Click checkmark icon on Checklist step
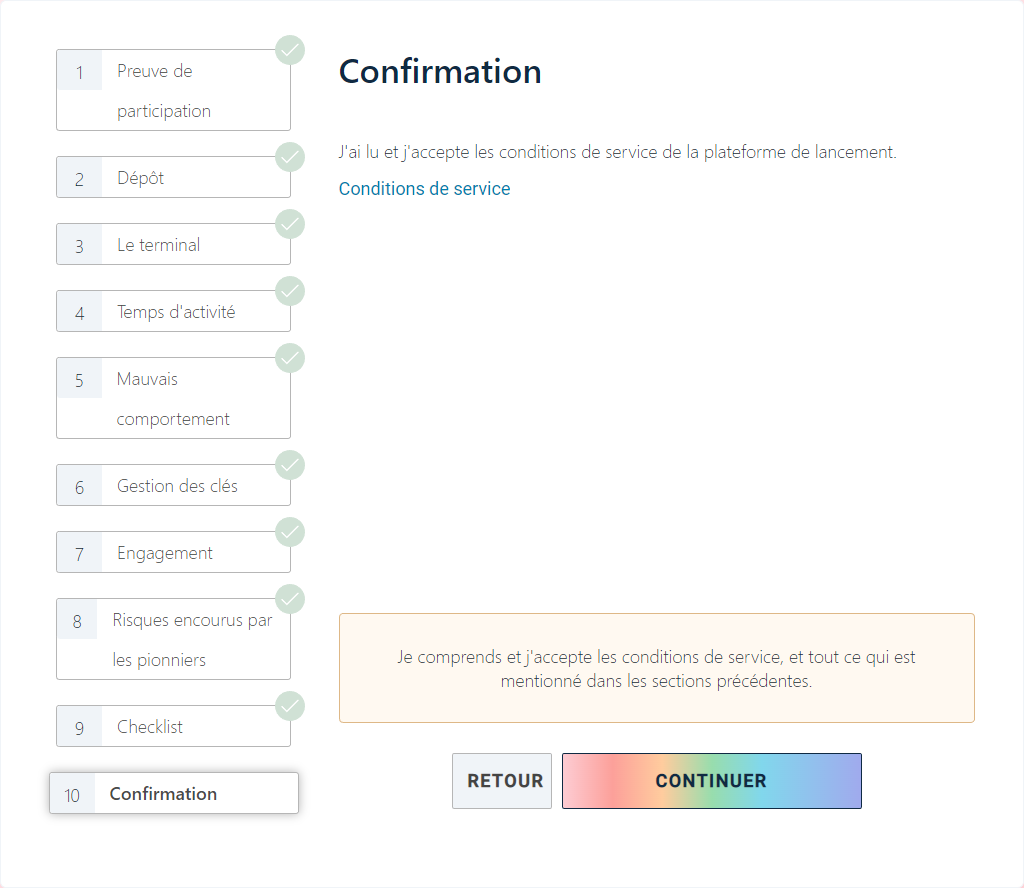Image resolution: width=1024 pixels, height=888 pixels. 290,706
